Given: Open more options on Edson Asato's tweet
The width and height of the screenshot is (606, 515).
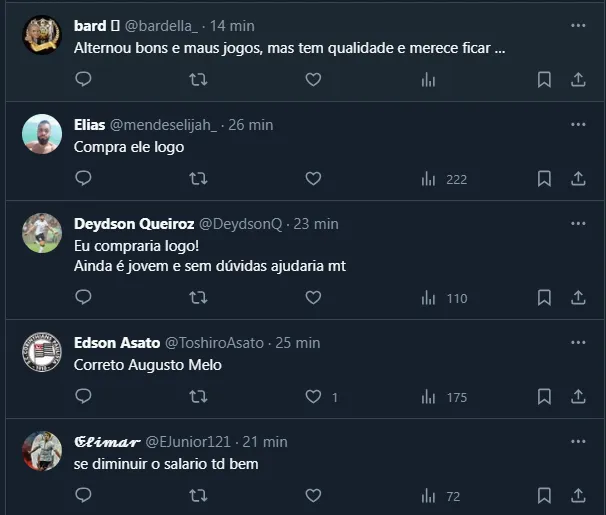Looking at the screenshot, I should point(578,342).
